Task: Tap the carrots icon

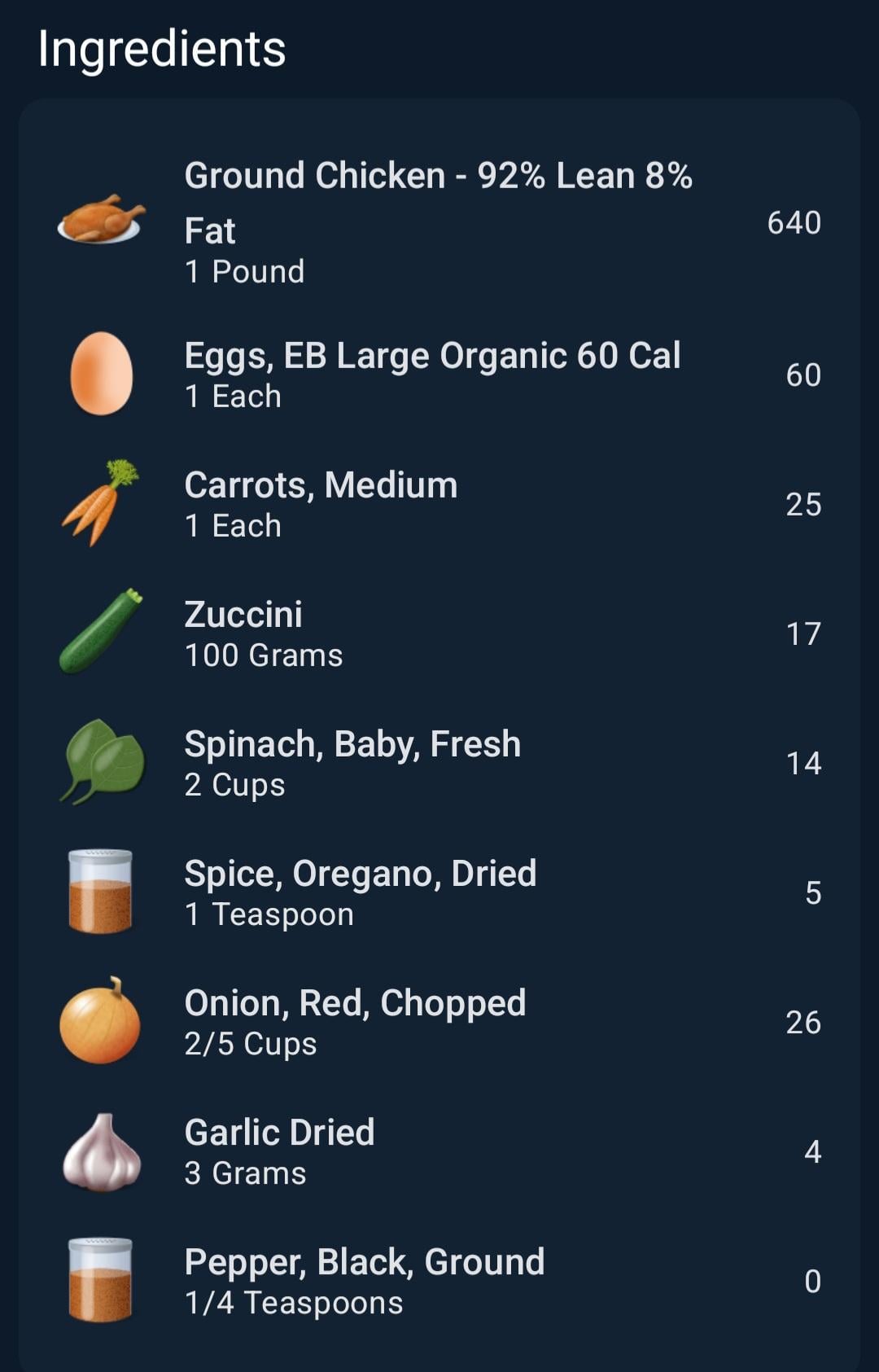Action: pyautogui.click(x=101, y=503)
